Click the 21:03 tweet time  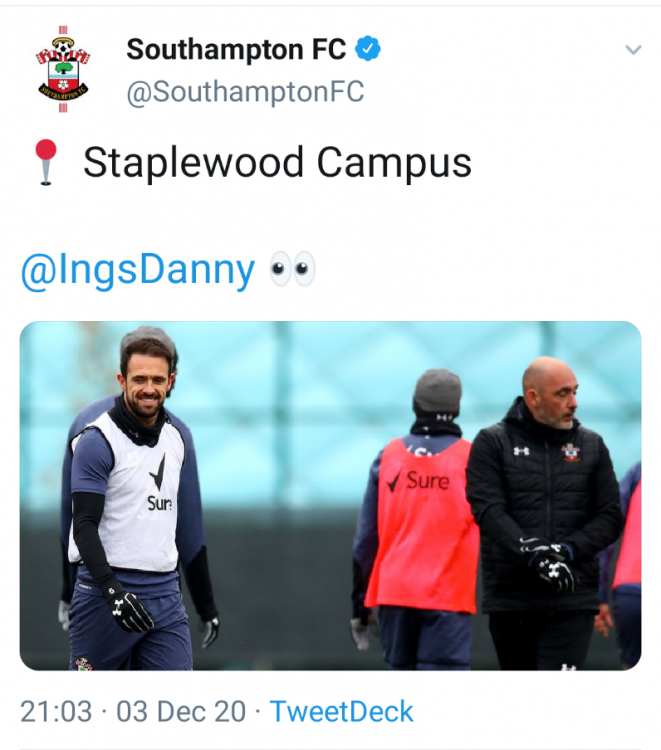57,711
